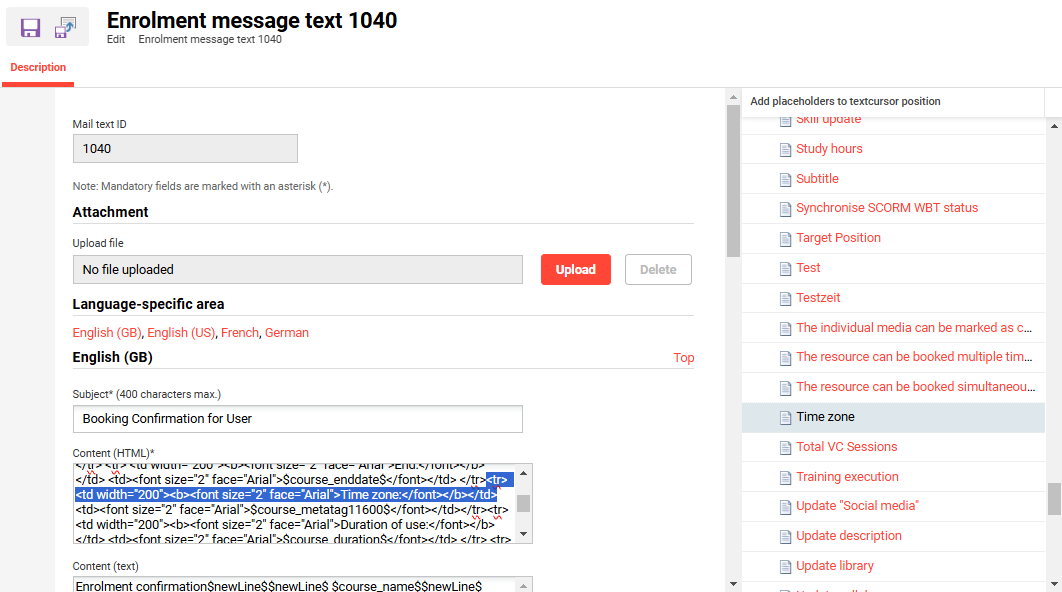
Task: Click the placeholder list vertical scrollbar thumb
Action: click(x=1054, y=498)
